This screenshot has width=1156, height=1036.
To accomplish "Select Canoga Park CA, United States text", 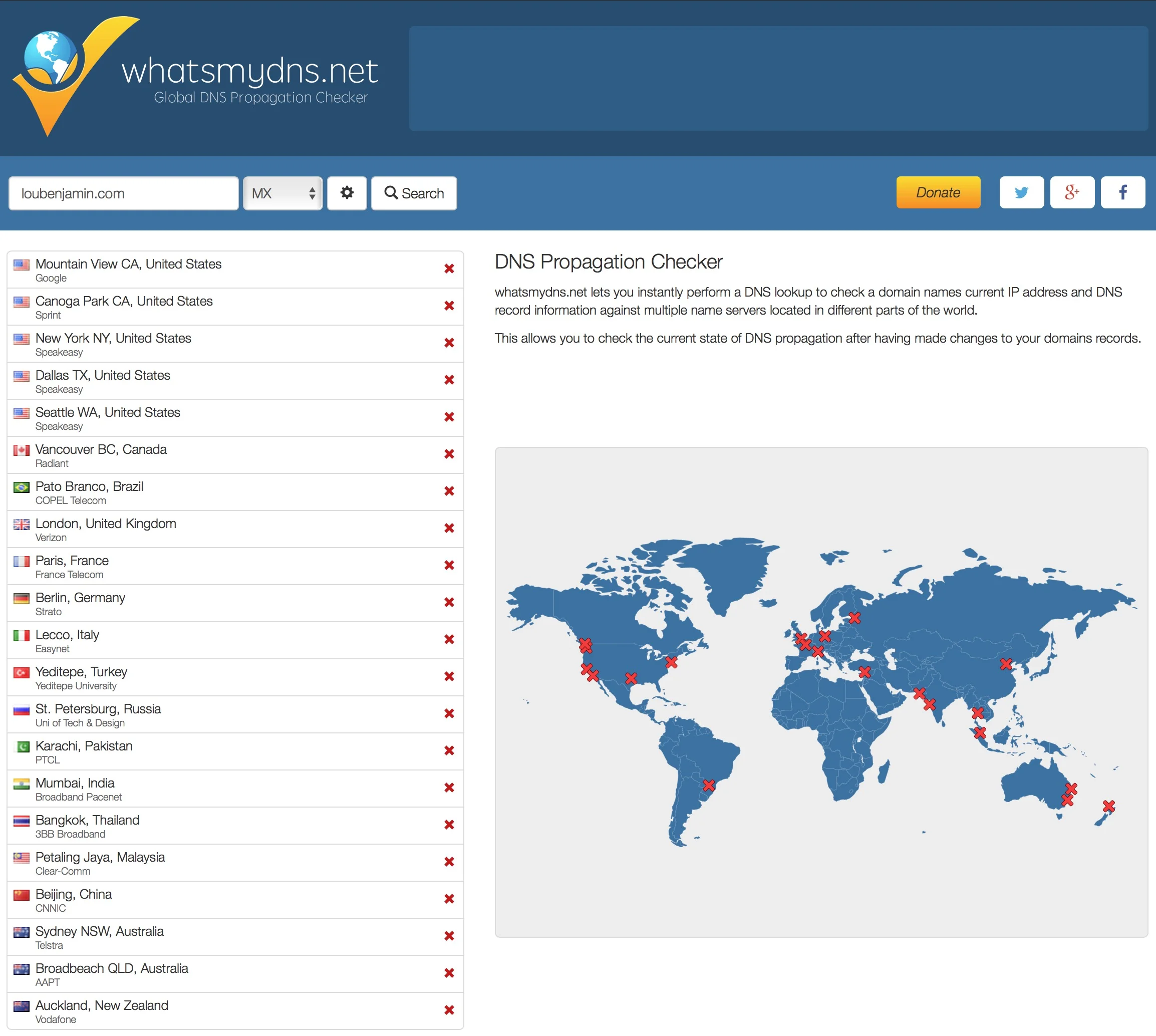I will pos(124,301).
